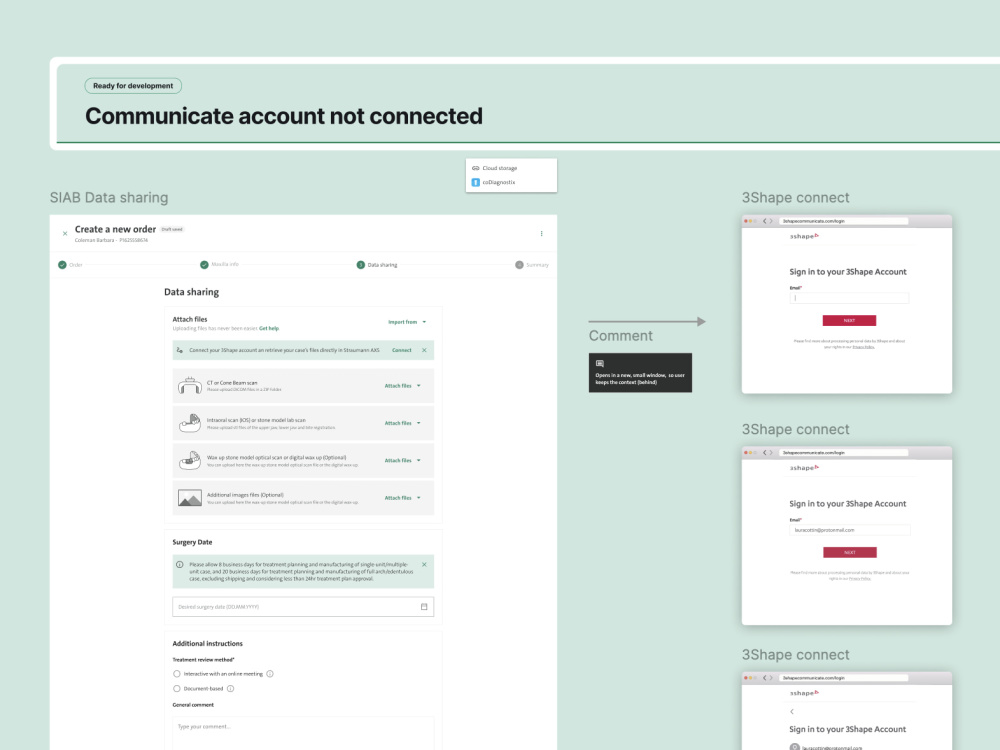The height and width of the screenshot is (750, 1000).
Task: Click the back chevron in third 3Shape sign-in page
Action: tap(792, 711)
